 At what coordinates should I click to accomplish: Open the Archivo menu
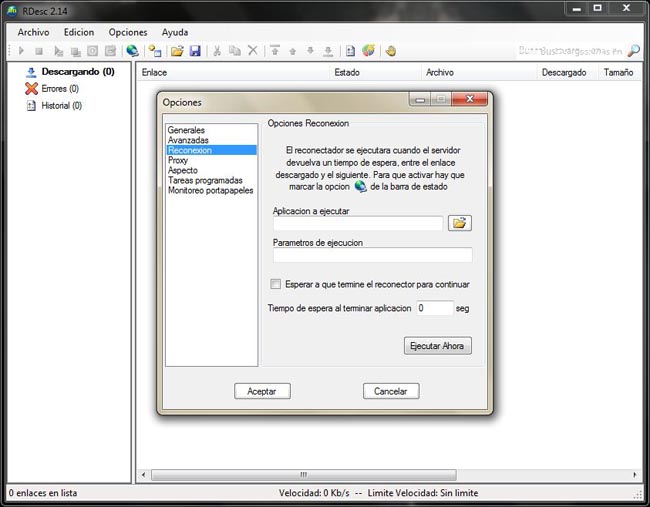33,32
